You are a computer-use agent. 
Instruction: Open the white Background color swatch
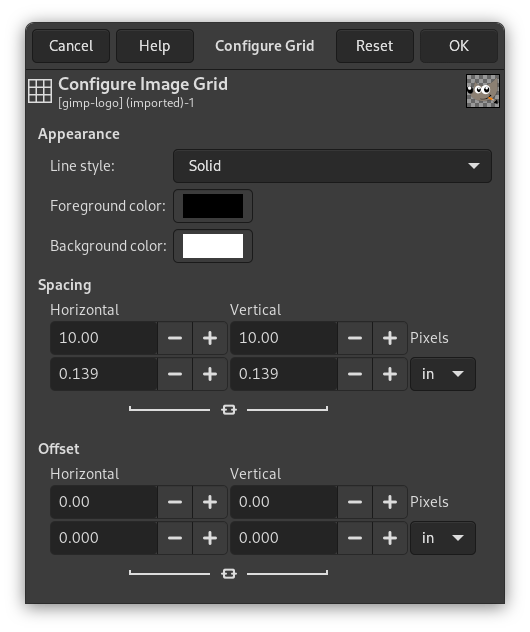(213, 246)
